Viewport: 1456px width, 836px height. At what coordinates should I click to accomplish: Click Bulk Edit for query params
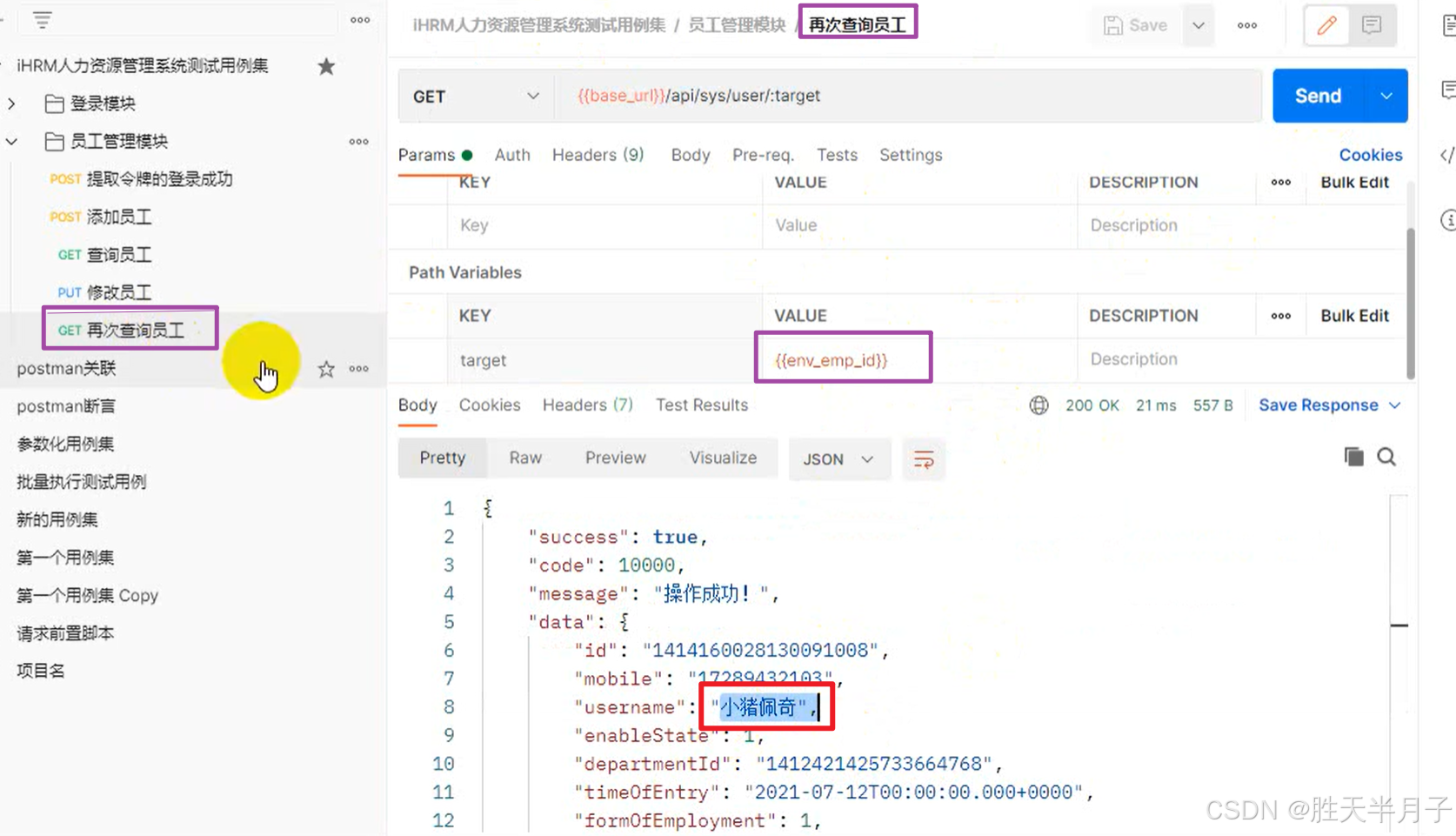click(x=1354, y=183)
